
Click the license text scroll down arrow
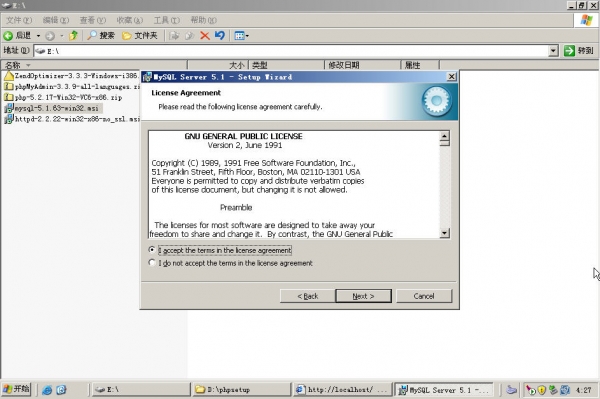tap(444, 233)
